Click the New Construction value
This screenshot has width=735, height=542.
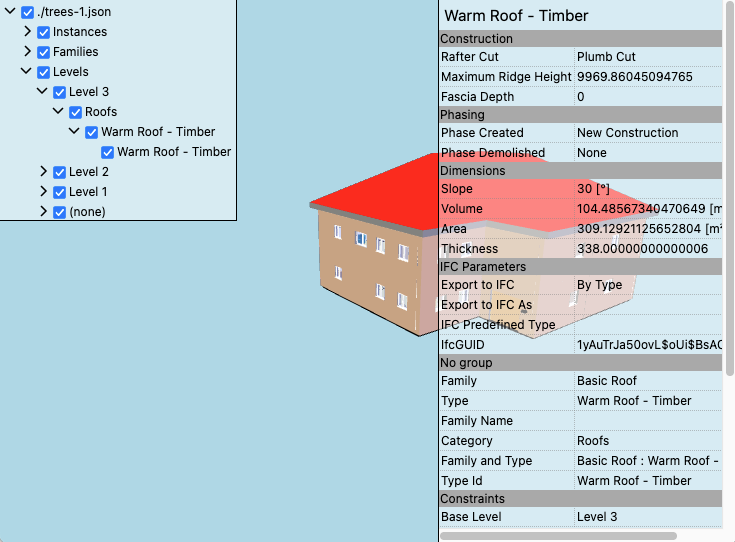(628, 133)
